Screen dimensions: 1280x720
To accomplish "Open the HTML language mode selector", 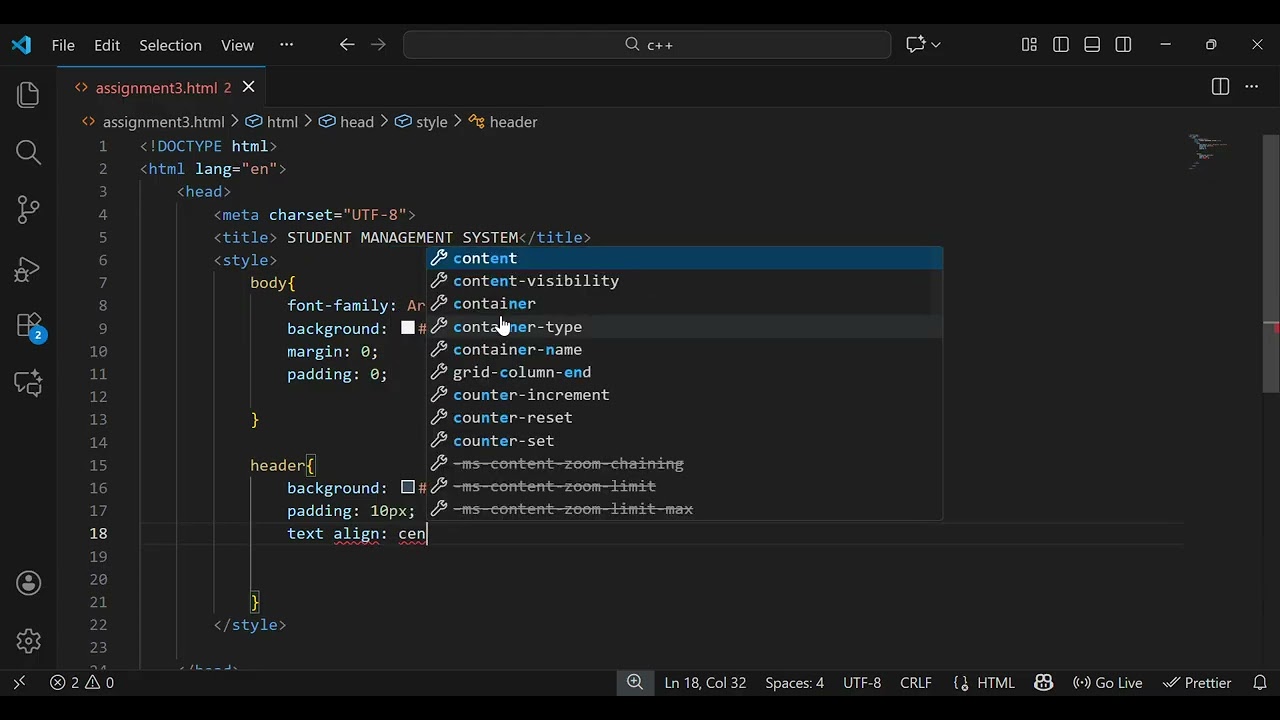I will [x=985, y=683].
